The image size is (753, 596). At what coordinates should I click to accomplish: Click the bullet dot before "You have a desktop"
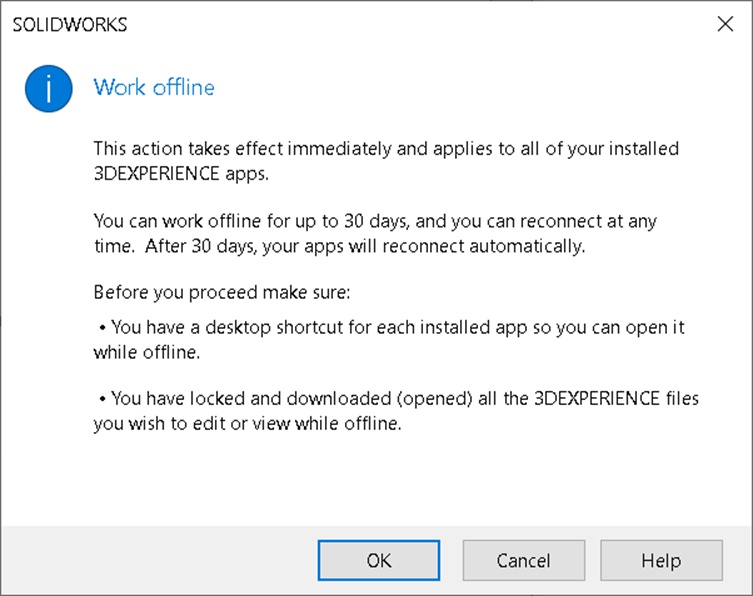[x=103, y=329]
